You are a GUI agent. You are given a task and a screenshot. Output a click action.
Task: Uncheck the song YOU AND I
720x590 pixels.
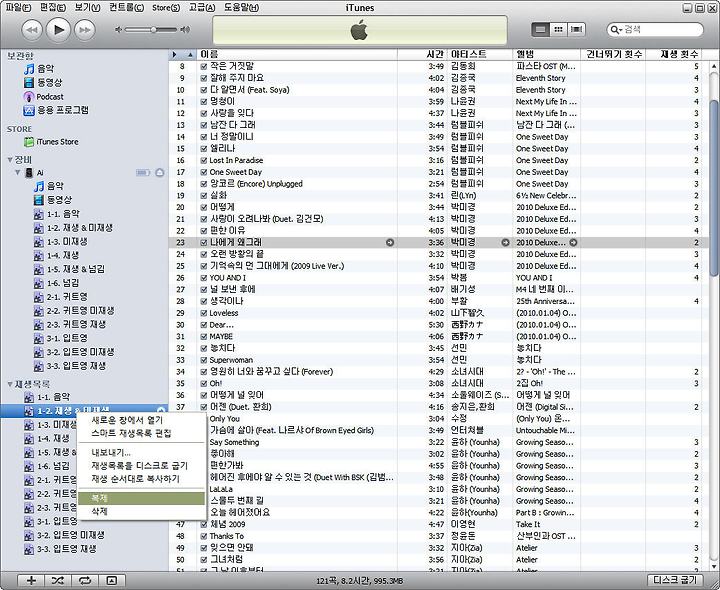(x=204, y=278)
